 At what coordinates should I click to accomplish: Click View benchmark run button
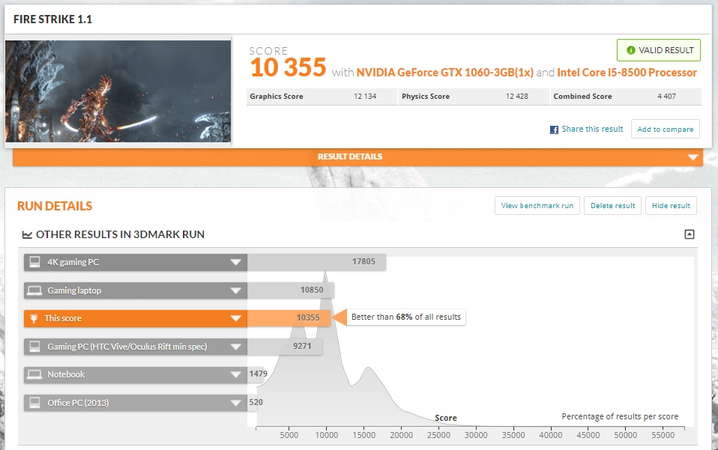537,206
